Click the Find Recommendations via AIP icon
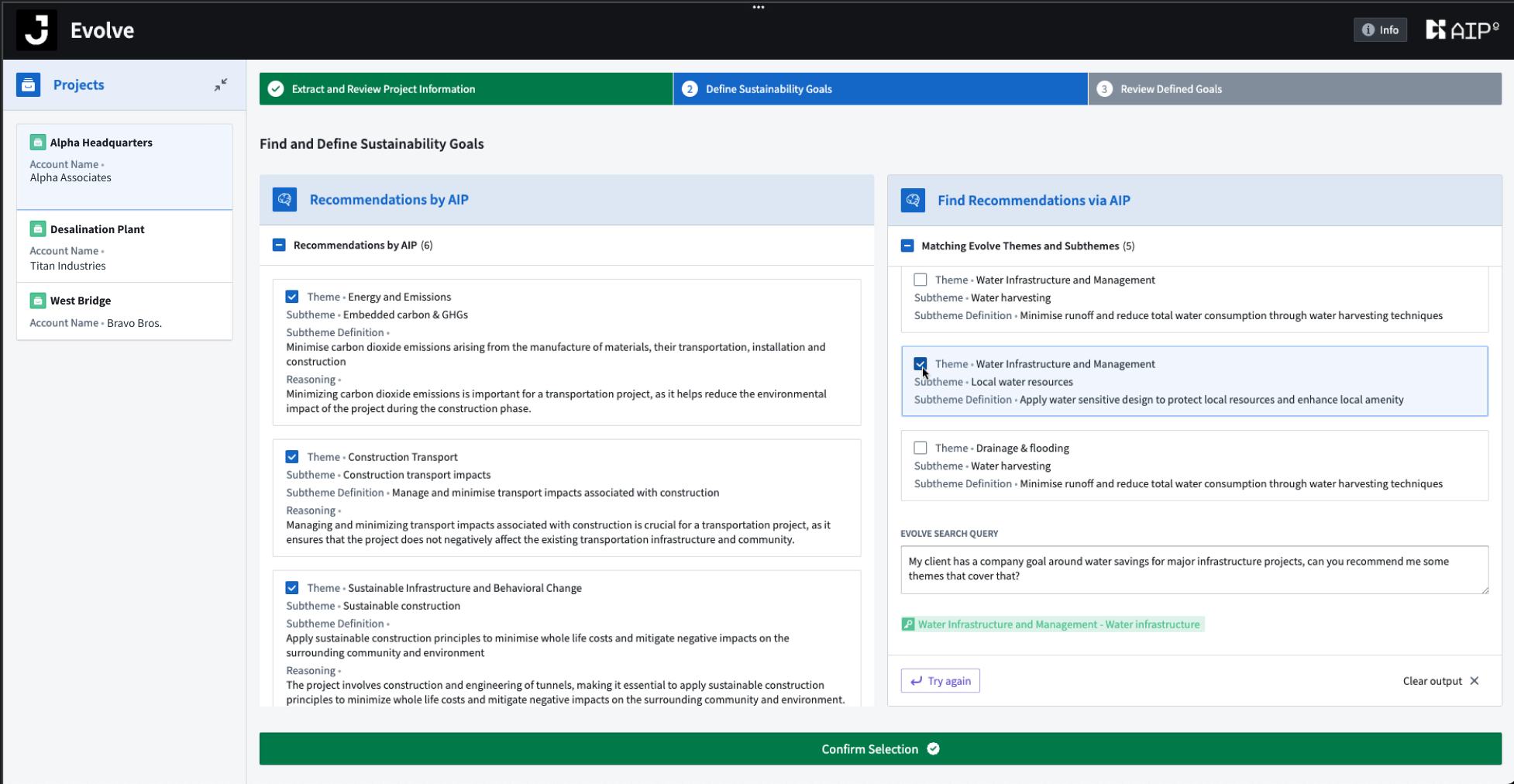 913,200
